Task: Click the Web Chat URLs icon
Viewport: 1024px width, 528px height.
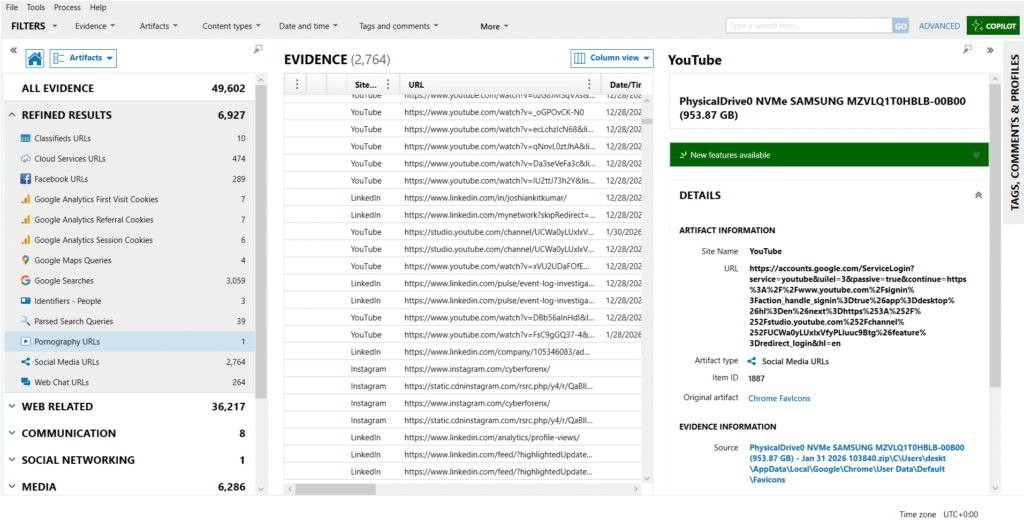Action: [26, 382]
